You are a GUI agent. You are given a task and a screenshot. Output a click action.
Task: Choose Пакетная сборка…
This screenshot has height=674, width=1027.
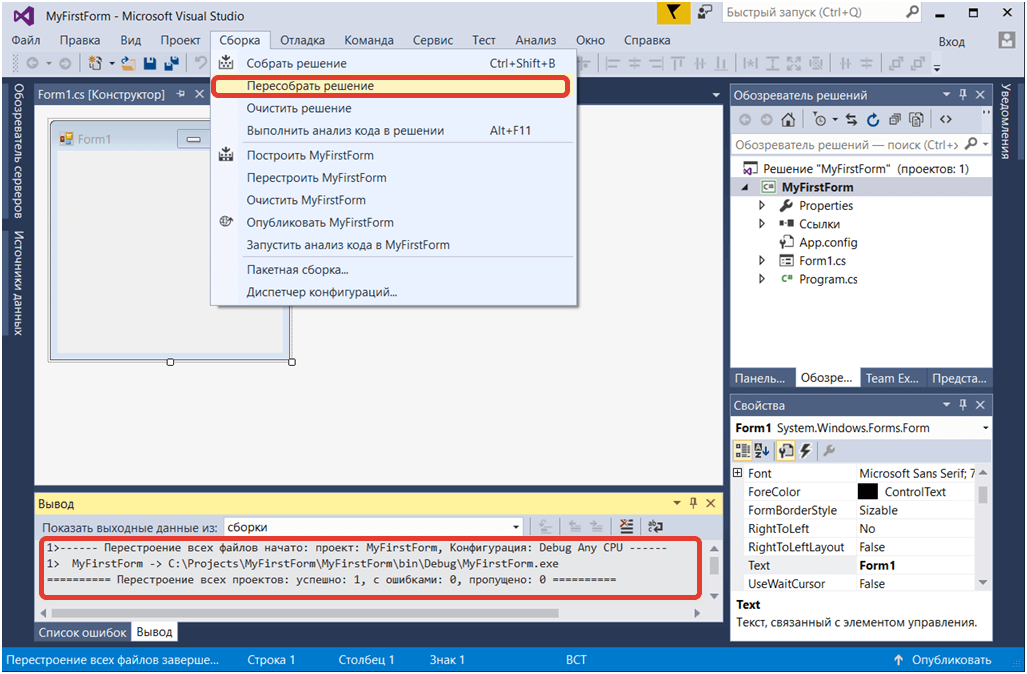coord(394,270)
